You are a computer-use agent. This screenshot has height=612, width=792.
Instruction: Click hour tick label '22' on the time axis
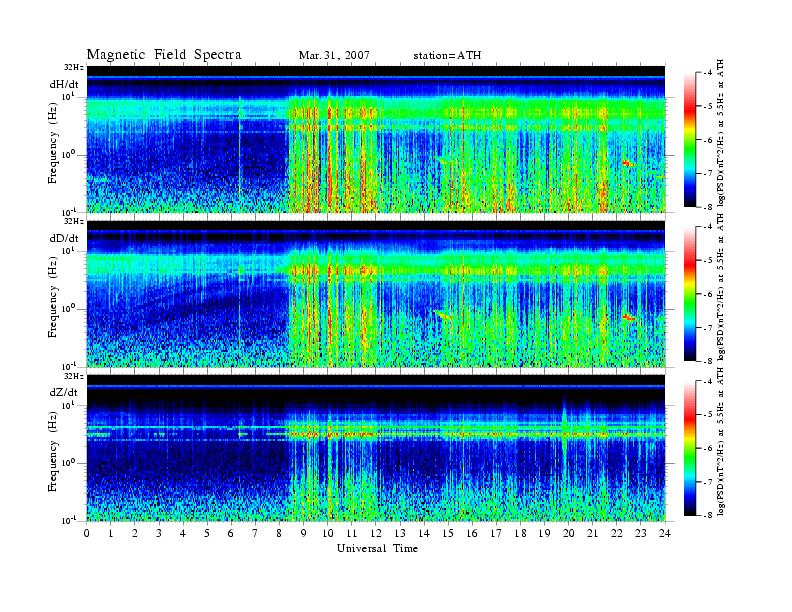click(617, 533)
